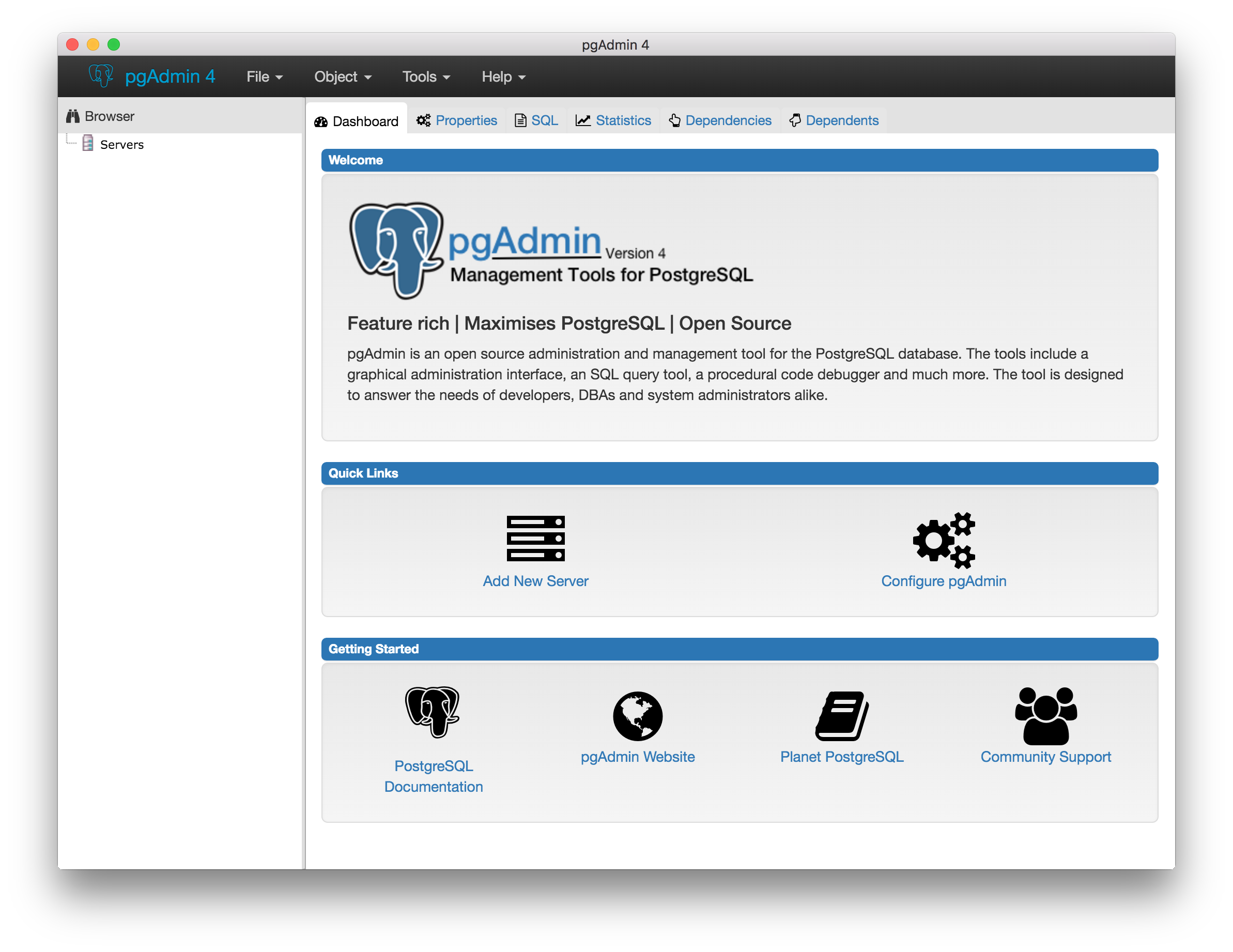Click the Planet PostgreSQL book icon
The height and width of the screenshot is (952, 1233).
pos(842,715)
